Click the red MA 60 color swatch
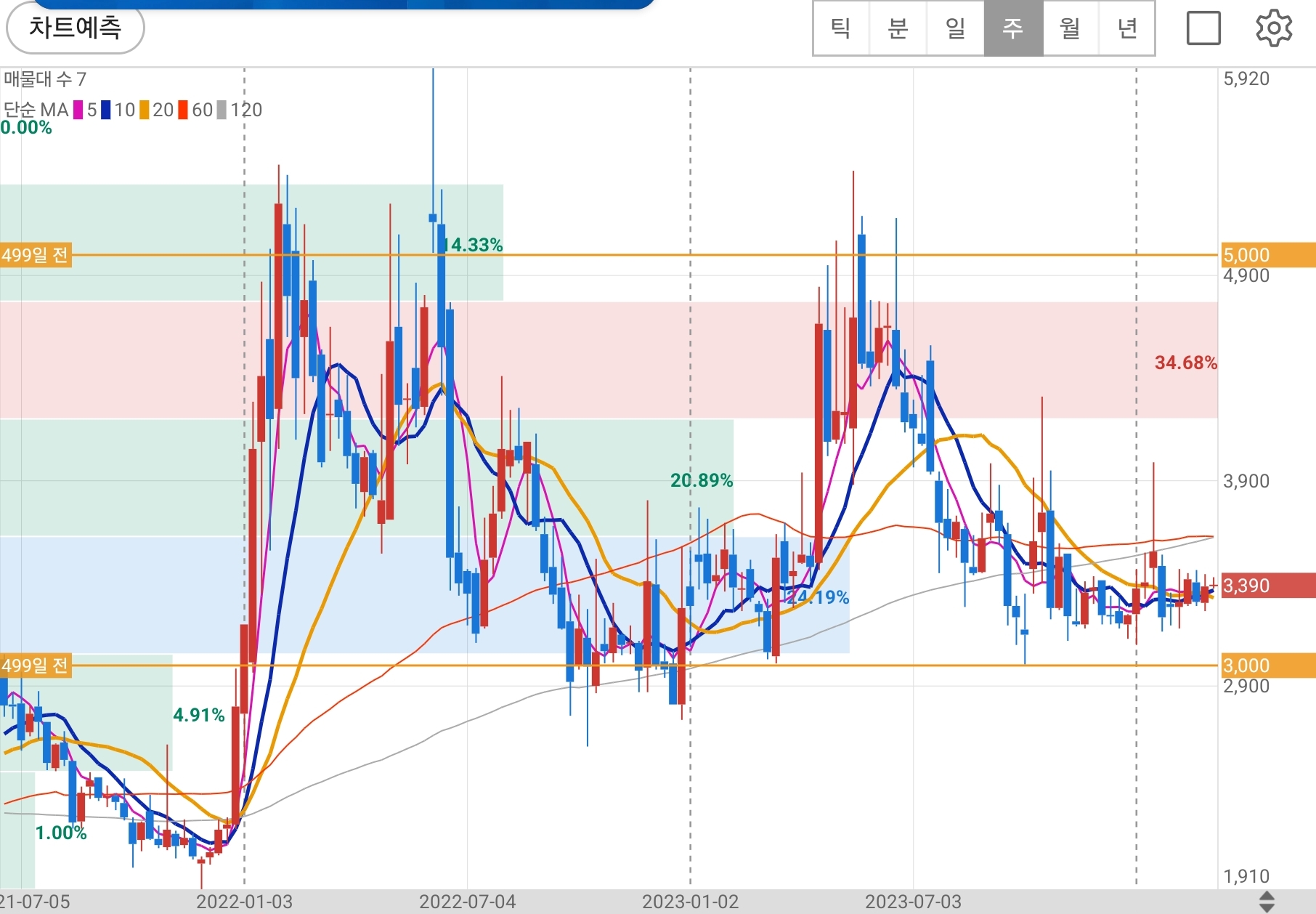 [183, 110]
